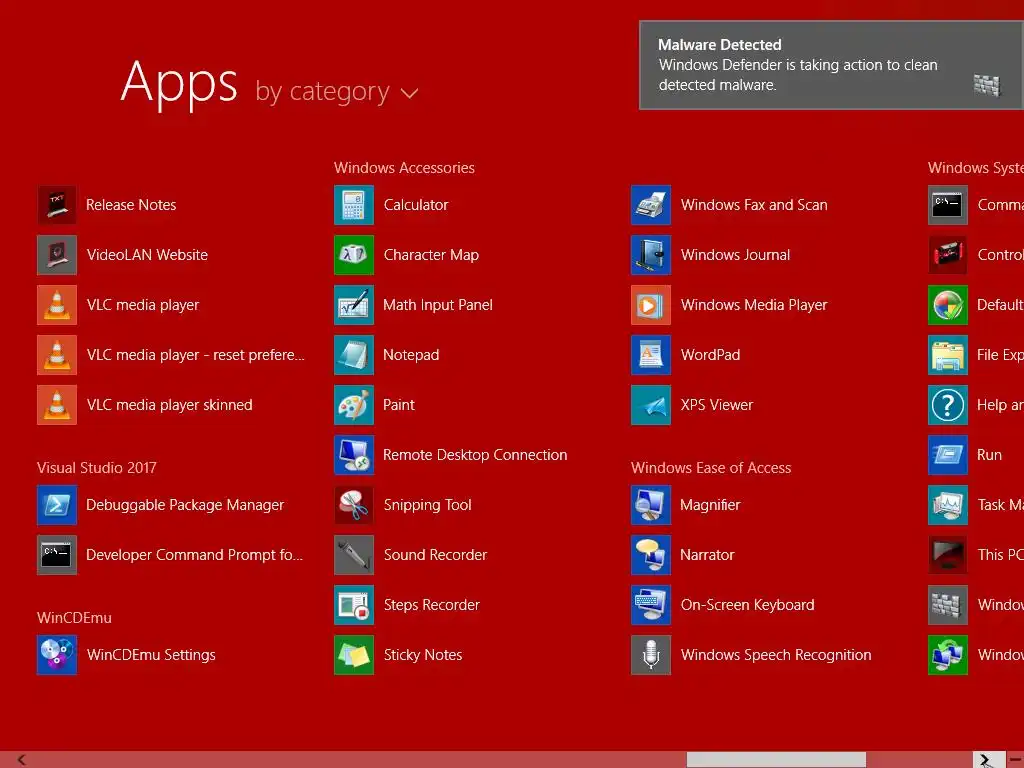Open the Run icon
The height and width of the screenshot is (768, 1024).
point(948,455)
